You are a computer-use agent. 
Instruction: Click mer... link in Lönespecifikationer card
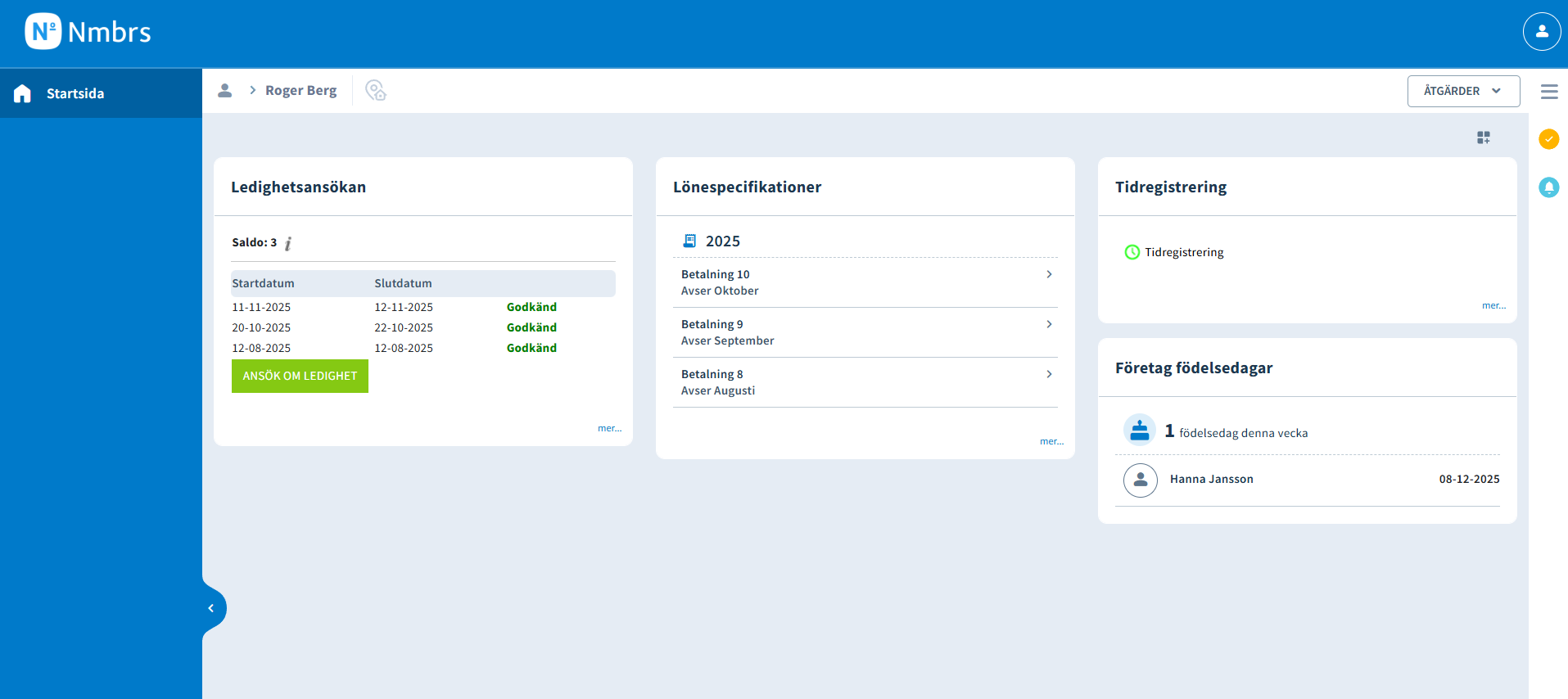coord(1051,441)
